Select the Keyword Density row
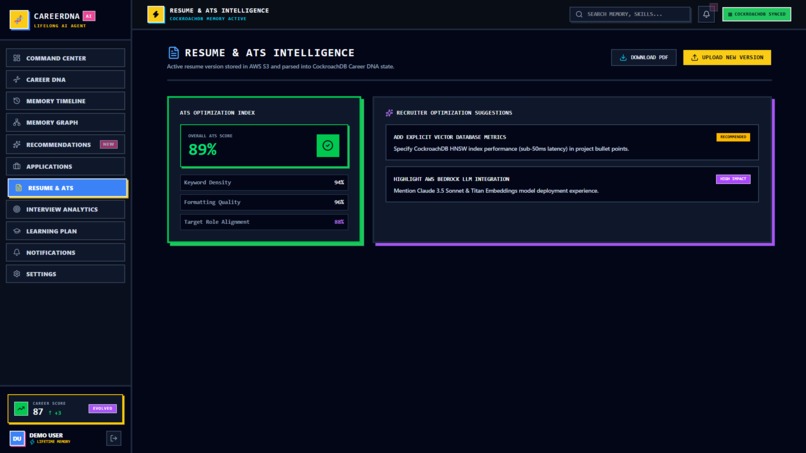 click(264, 183)
